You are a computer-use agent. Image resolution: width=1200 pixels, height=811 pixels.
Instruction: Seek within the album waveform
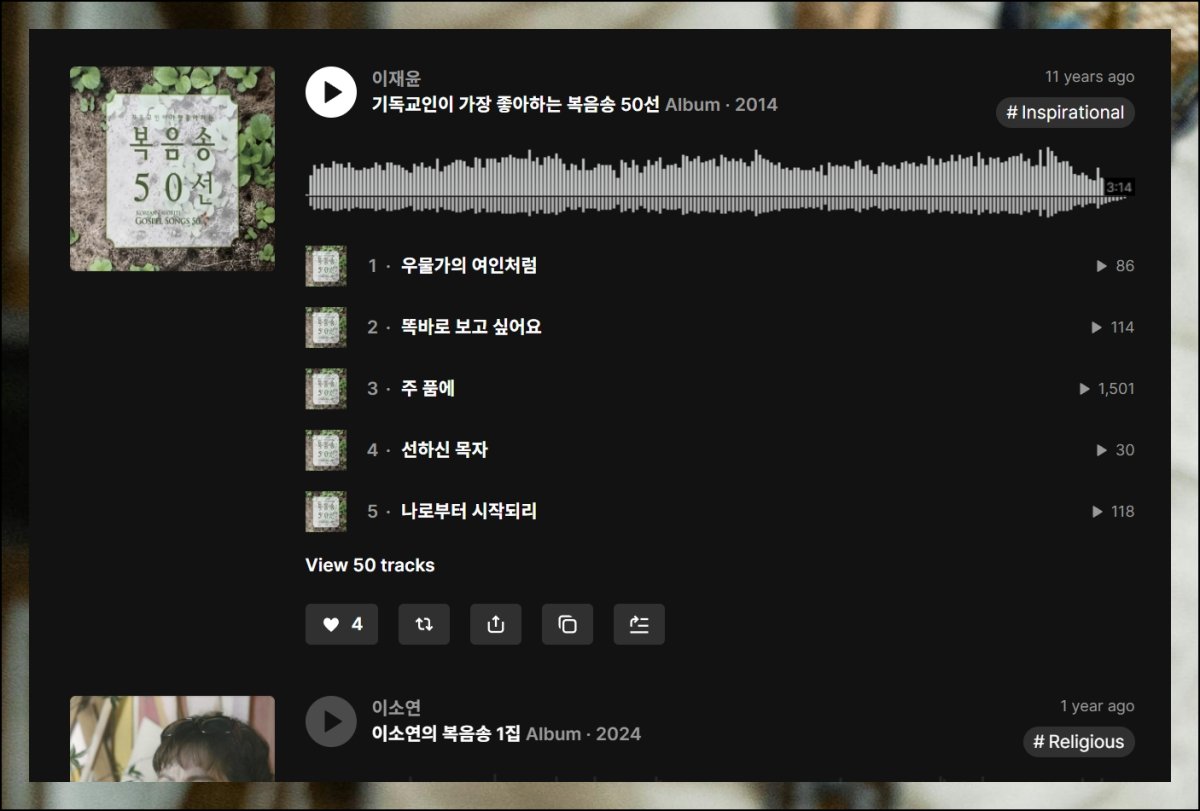click(x=720, y=182)
